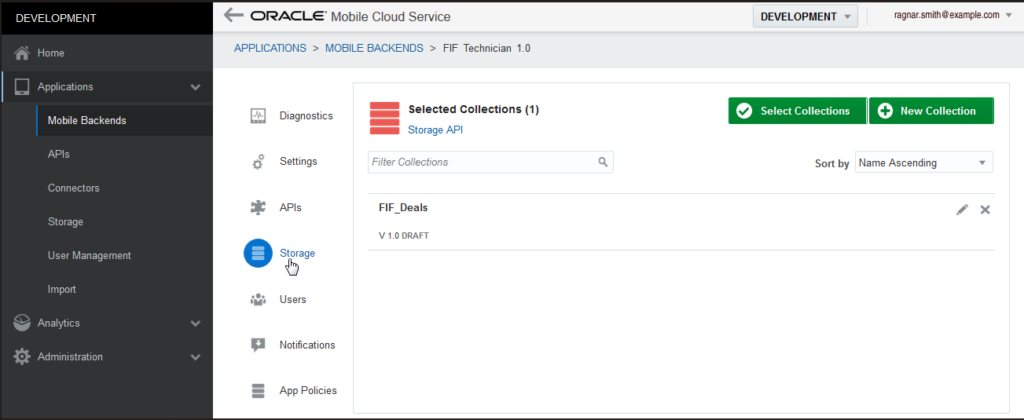Expand the Analytics section chevron
This screenshot has width=1024, height=420.
coord(195,323)
